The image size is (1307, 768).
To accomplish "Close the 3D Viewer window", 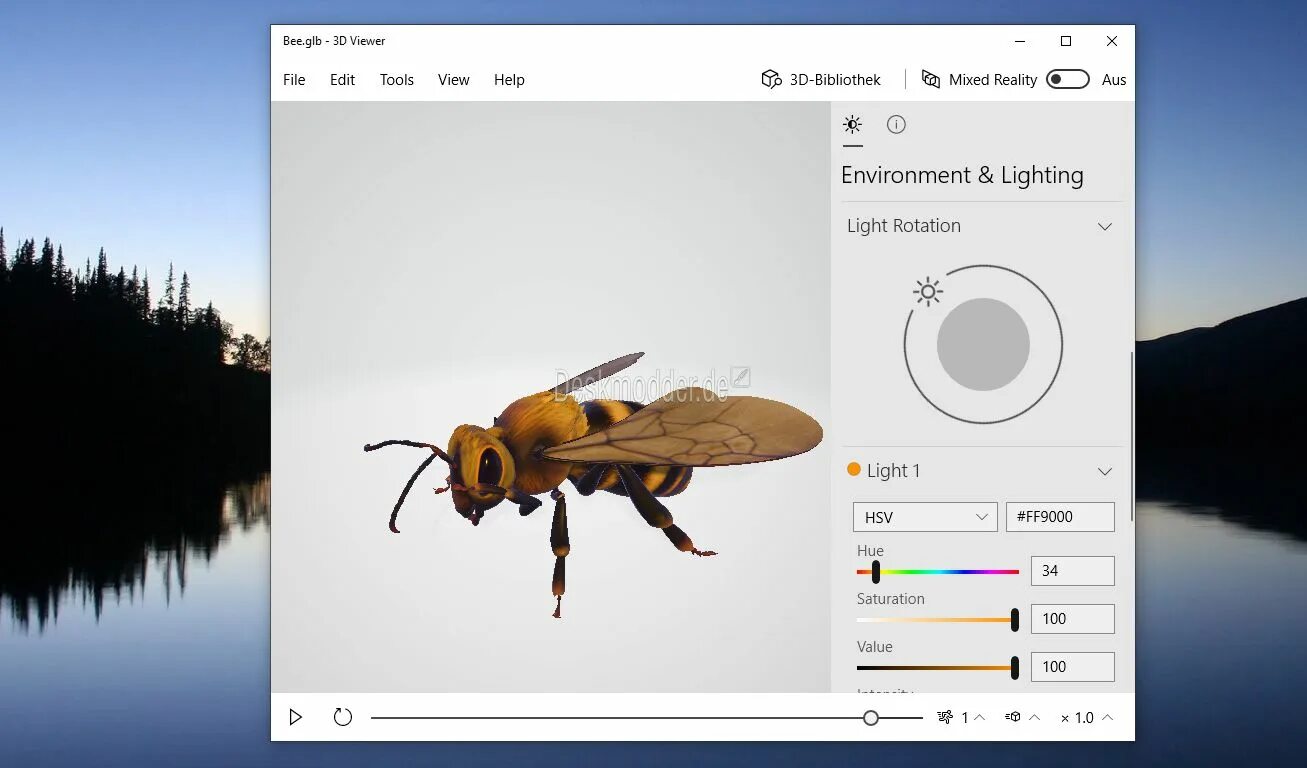I will [1112, 41].
